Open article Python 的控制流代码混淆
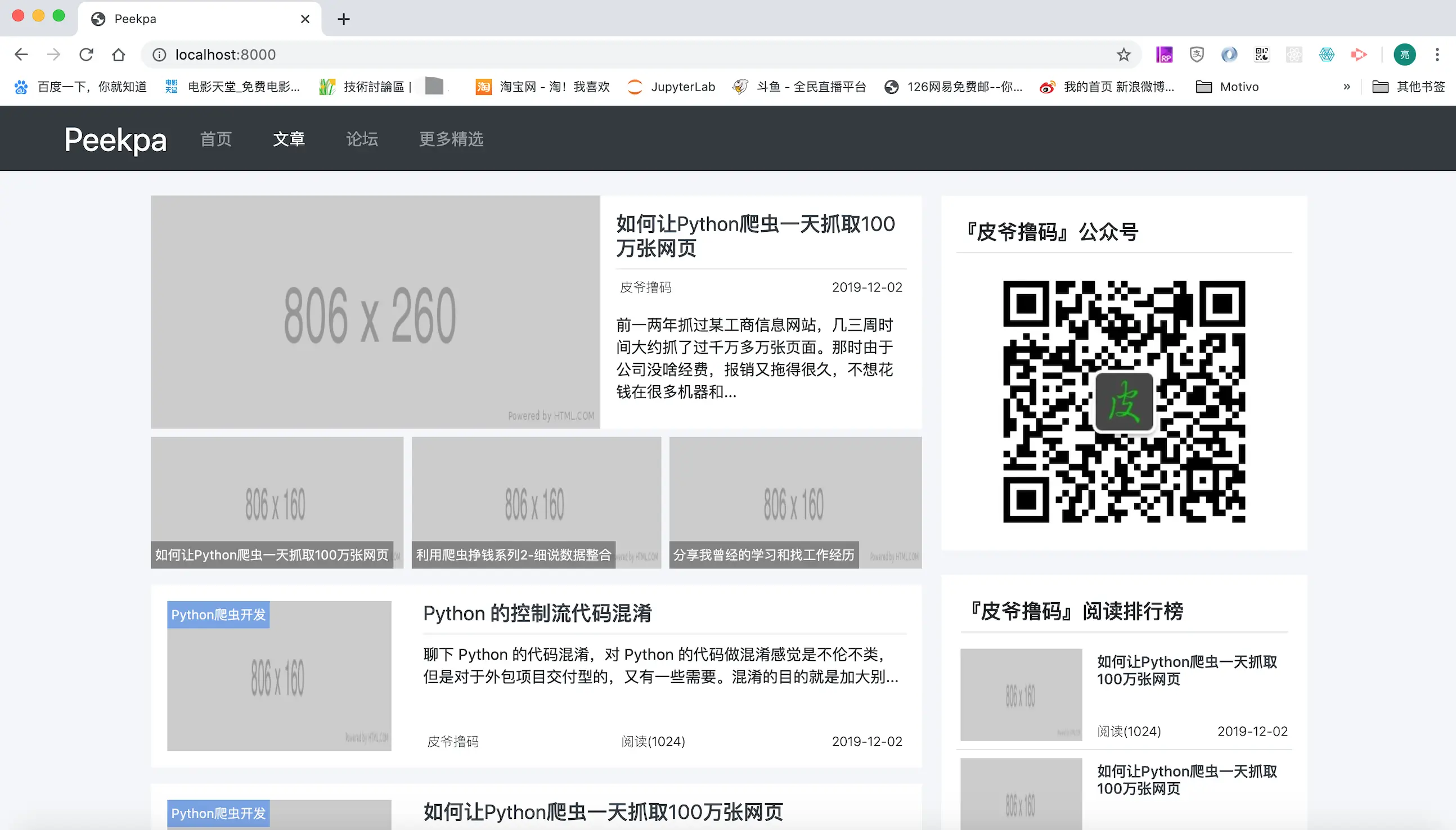Image resolution: width=1456 pixels, height=830 pixels. point(537,614)
